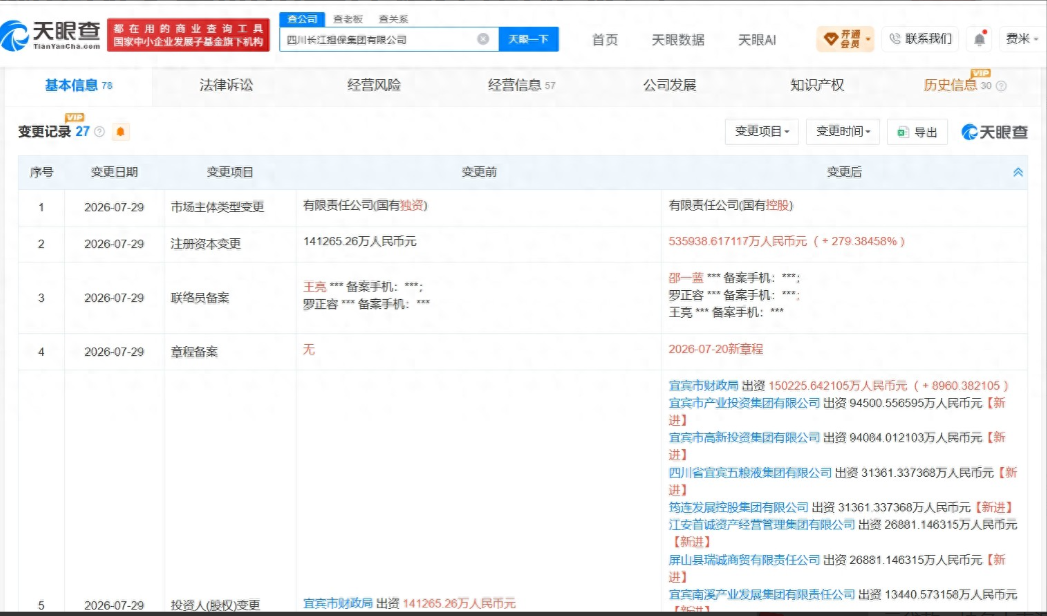
Task: Click the 投资人(股权)变更 cell
Action: 216,605
